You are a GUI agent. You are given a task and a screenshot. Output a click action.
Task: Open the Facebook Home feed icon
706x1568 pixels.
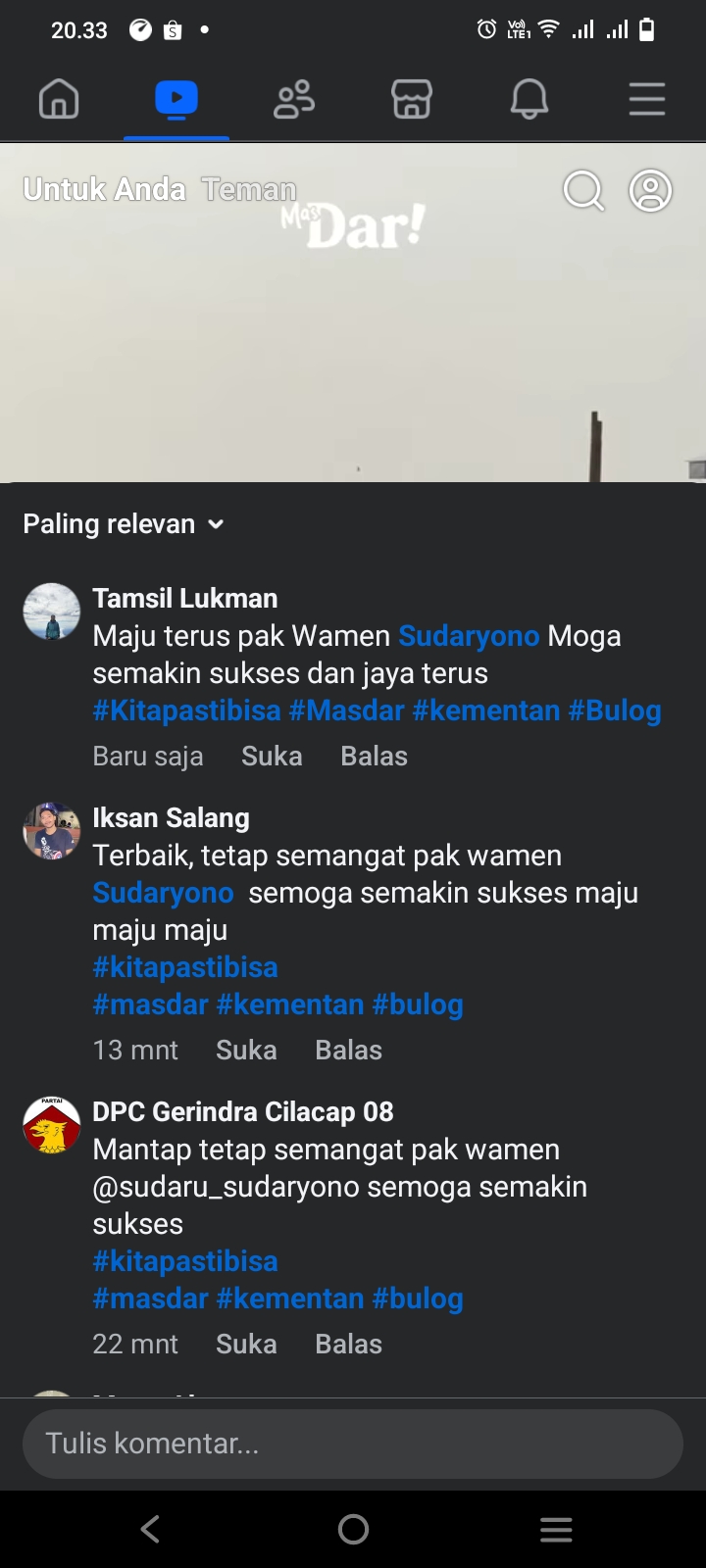click(59, 99)
